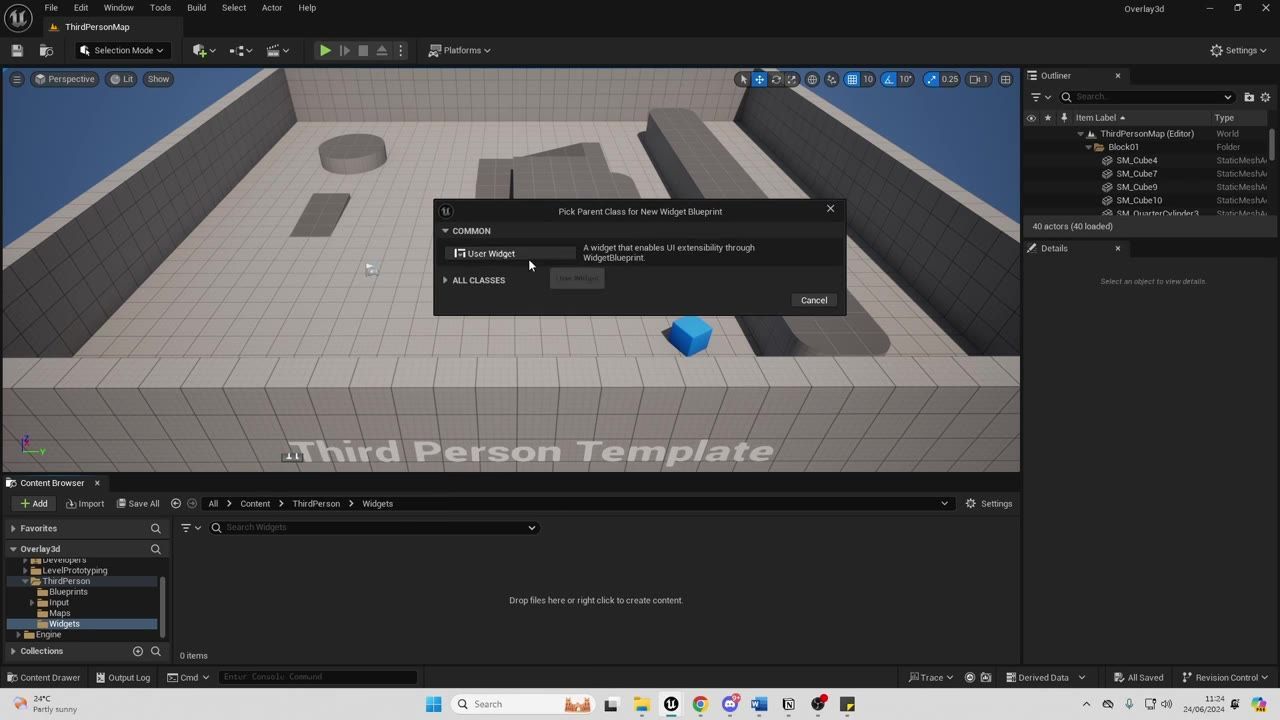Click the star favorites column in Outliner

pos(1048,118)
